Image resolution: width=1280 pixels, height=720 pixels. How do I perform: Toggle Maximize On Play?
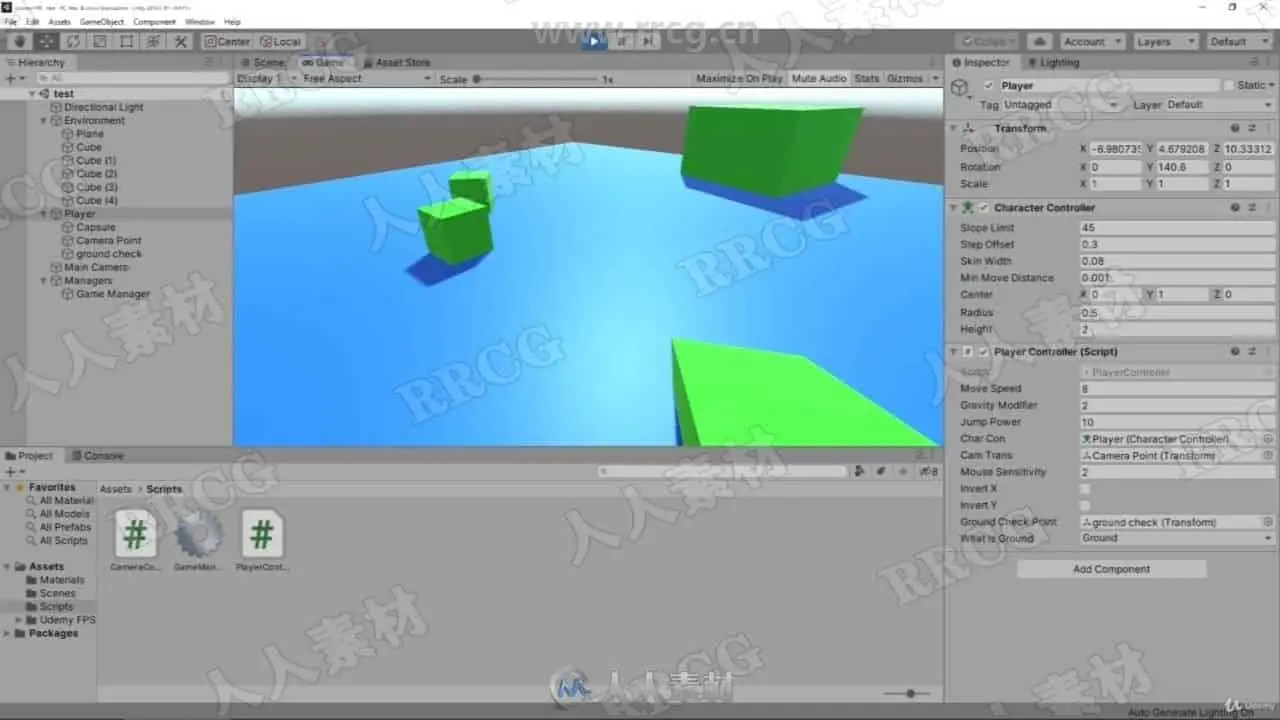[739, 78]
